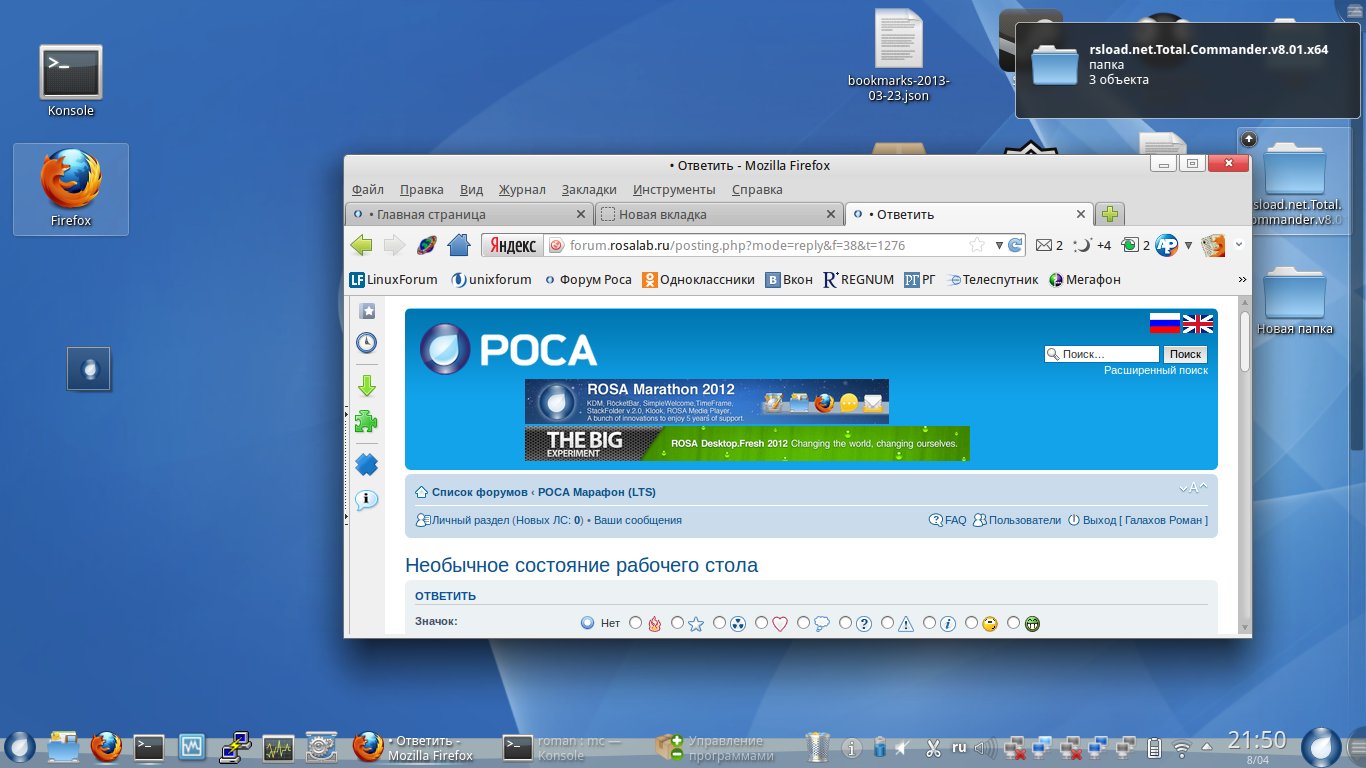The height and width of the screenshot is (768, 1366).
Task: Expand hidden toolbar items dropdown arrow
Action: 1239,245
